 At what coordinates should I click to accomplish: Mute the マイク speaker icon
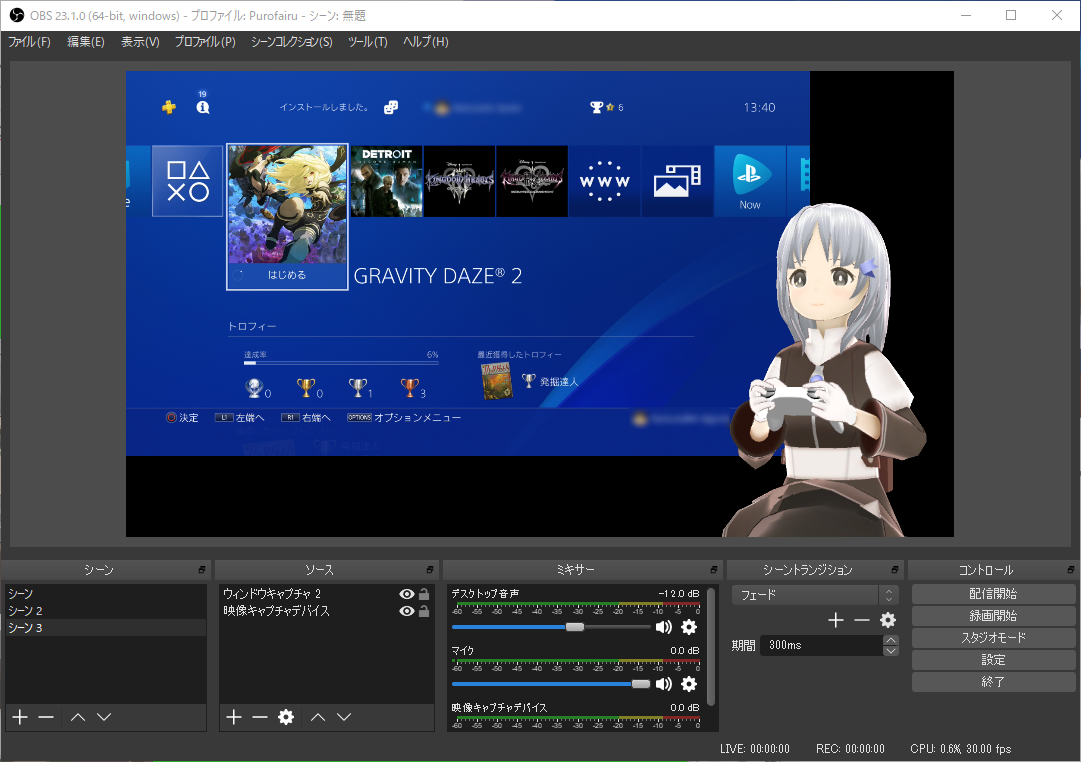pos(663,684)
